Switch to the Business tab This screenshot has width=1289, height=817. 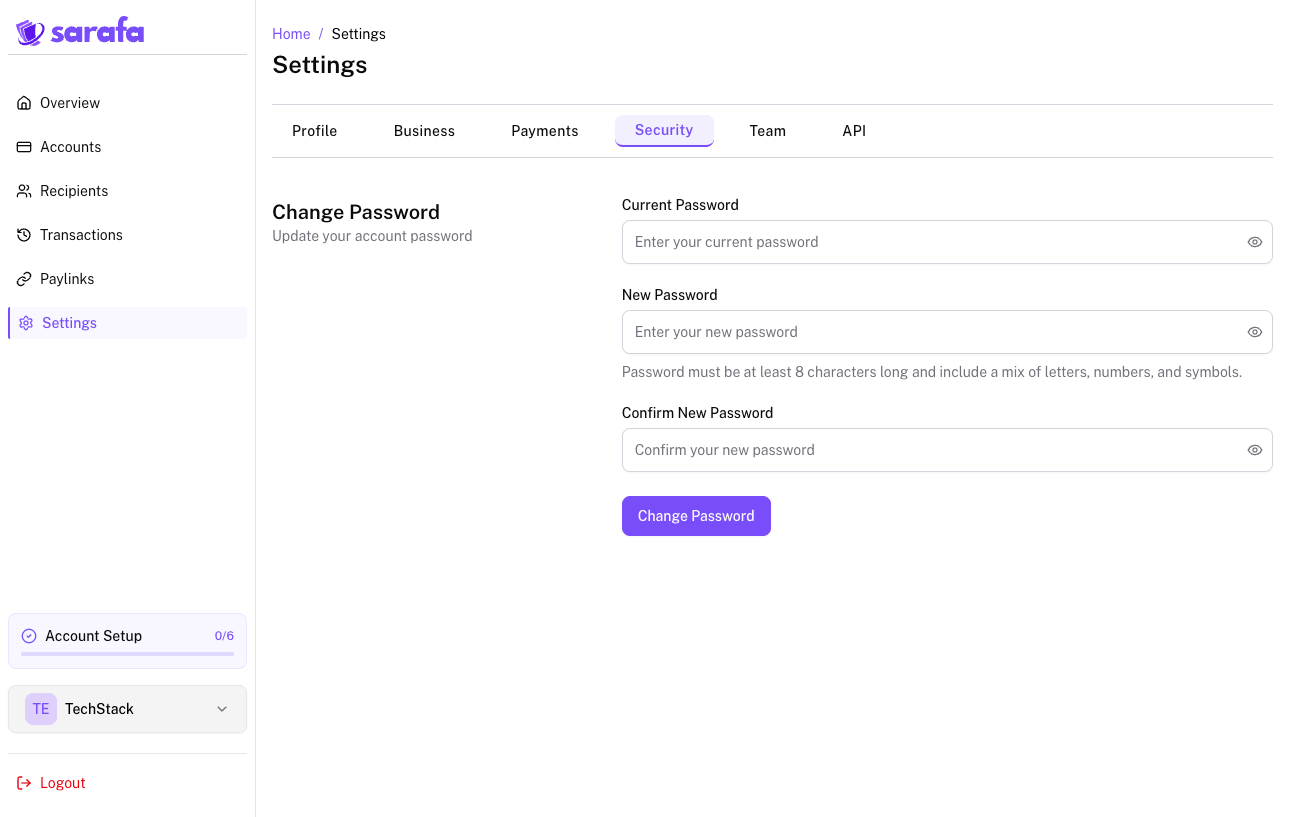(x=424, y=131)
